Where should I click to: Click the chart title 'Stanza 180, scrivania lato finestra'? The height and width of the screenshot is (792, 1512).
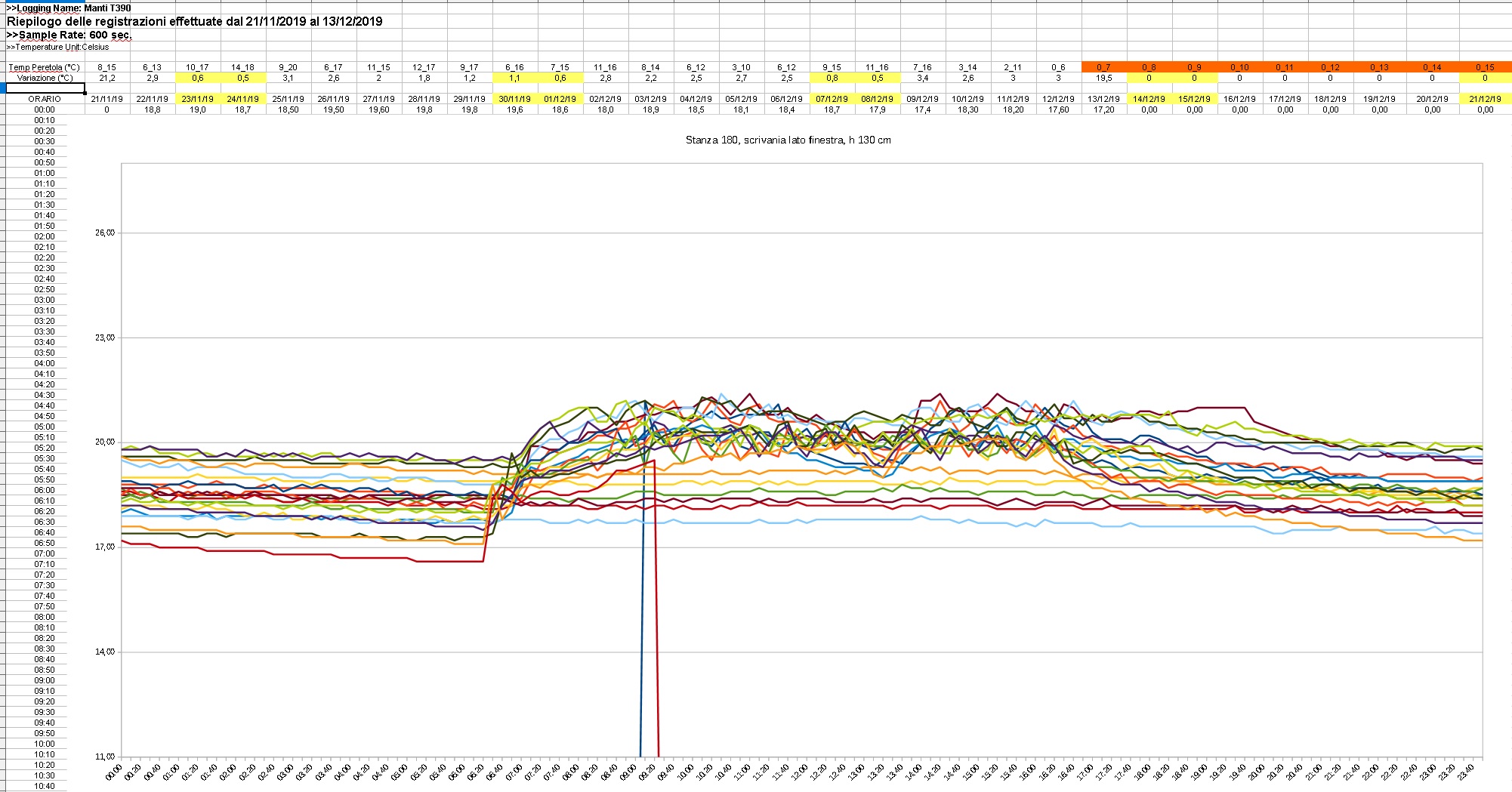pyautogui.click(x=788, y=140)
